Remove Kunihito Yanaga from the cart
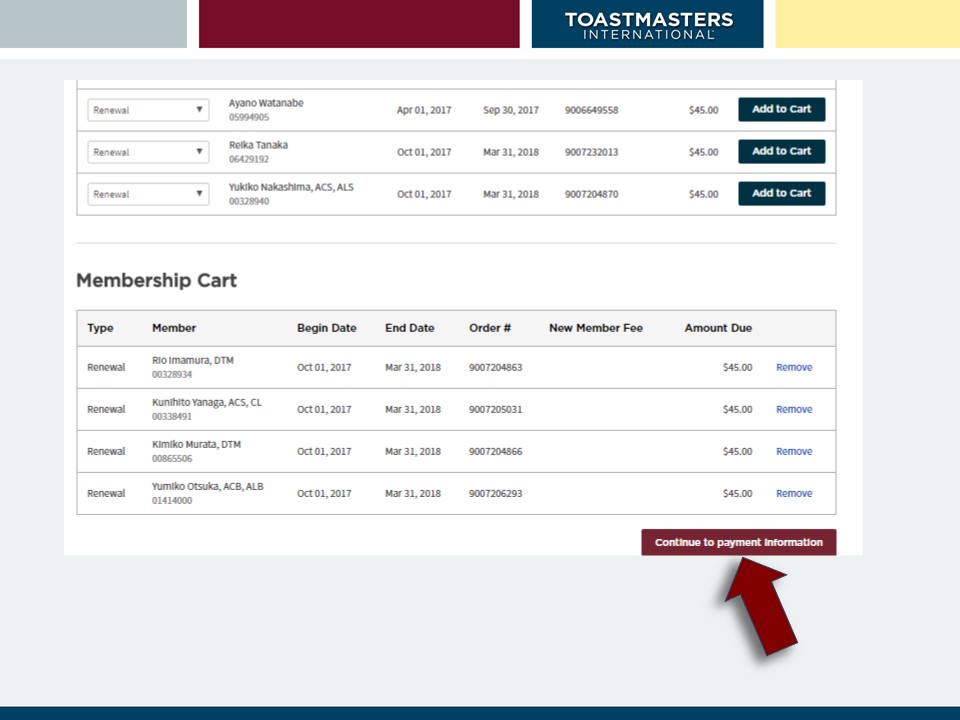Viewport: 960px width, 720px height. [x=793, y=409]
